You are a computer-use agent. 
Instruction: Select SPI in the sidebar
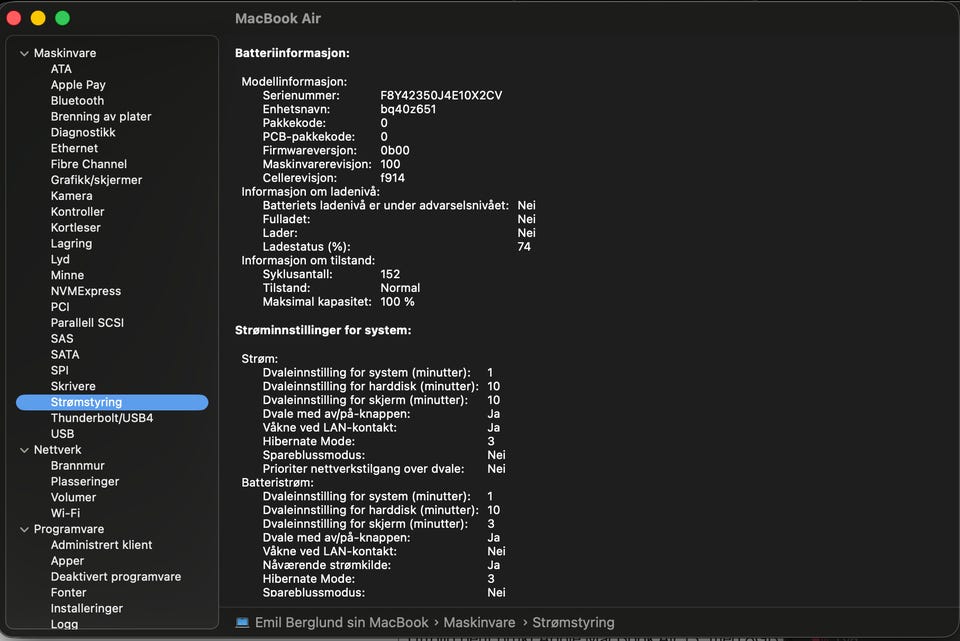59,371
